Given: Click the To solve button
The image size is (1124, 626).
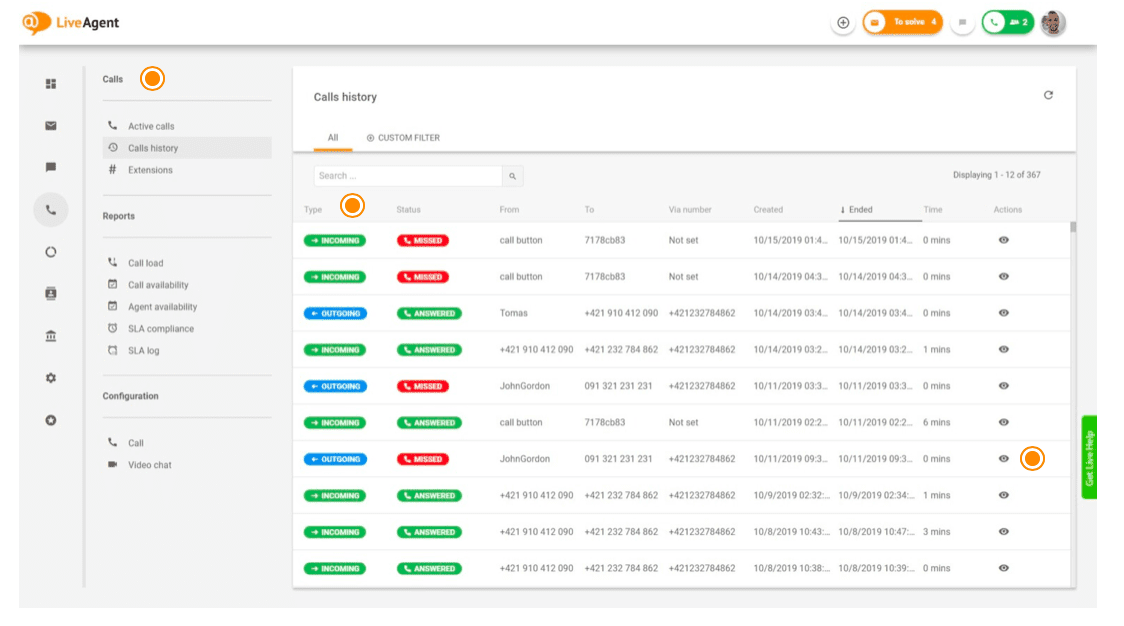Looking at the screenshot, I should (902, 22).
